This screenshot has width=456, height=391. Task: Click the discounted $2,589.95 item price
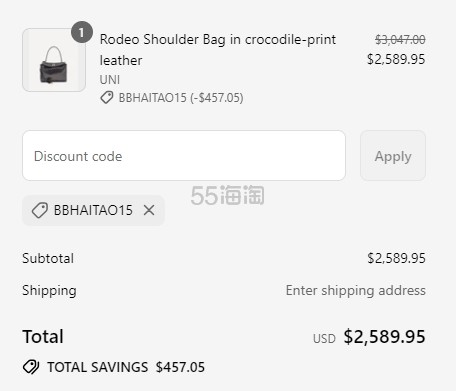(396, 59)
